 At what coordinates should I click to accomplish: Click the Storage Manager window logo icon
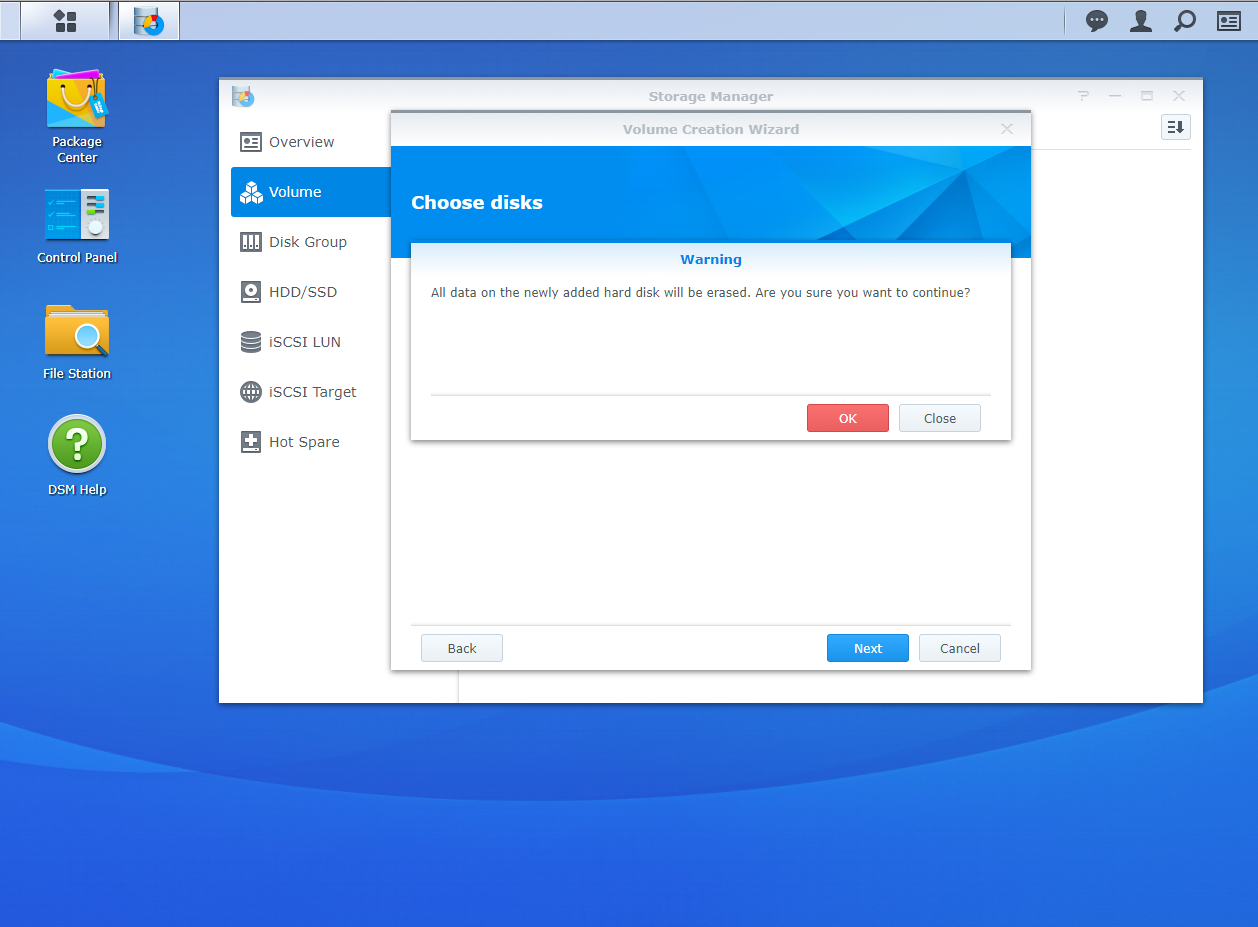point(243,96)
